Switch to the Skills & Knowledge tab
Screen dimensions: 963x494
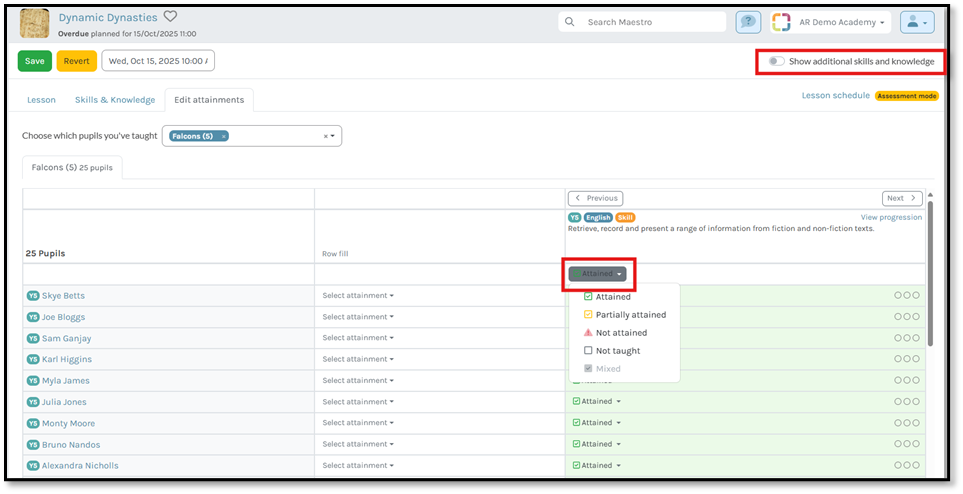tap(115, 100)
